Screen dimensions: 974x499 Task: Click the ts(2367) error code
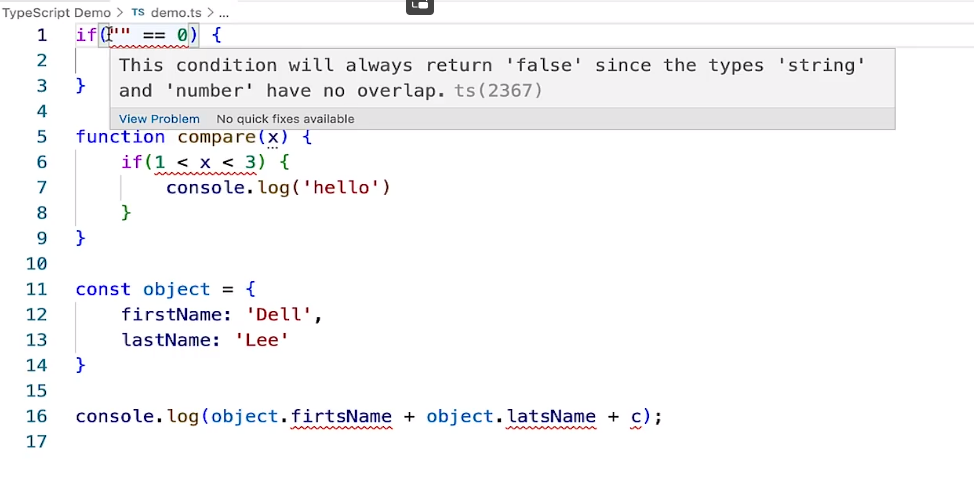[498, 91]
